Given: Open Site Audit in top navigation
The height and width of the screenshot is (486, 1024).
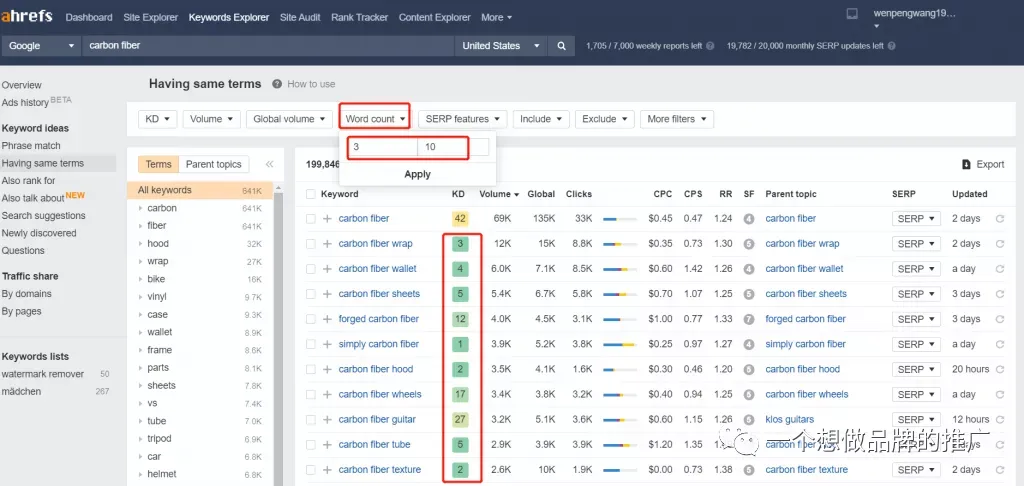Looking at the screenshot, I should point(300,18).
